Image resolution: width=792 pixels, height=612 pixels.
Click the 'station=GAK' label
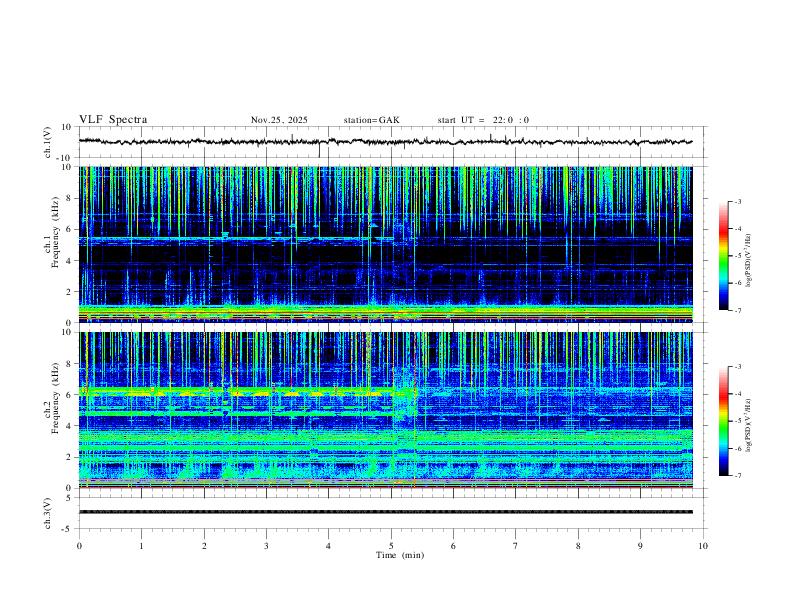372,120
